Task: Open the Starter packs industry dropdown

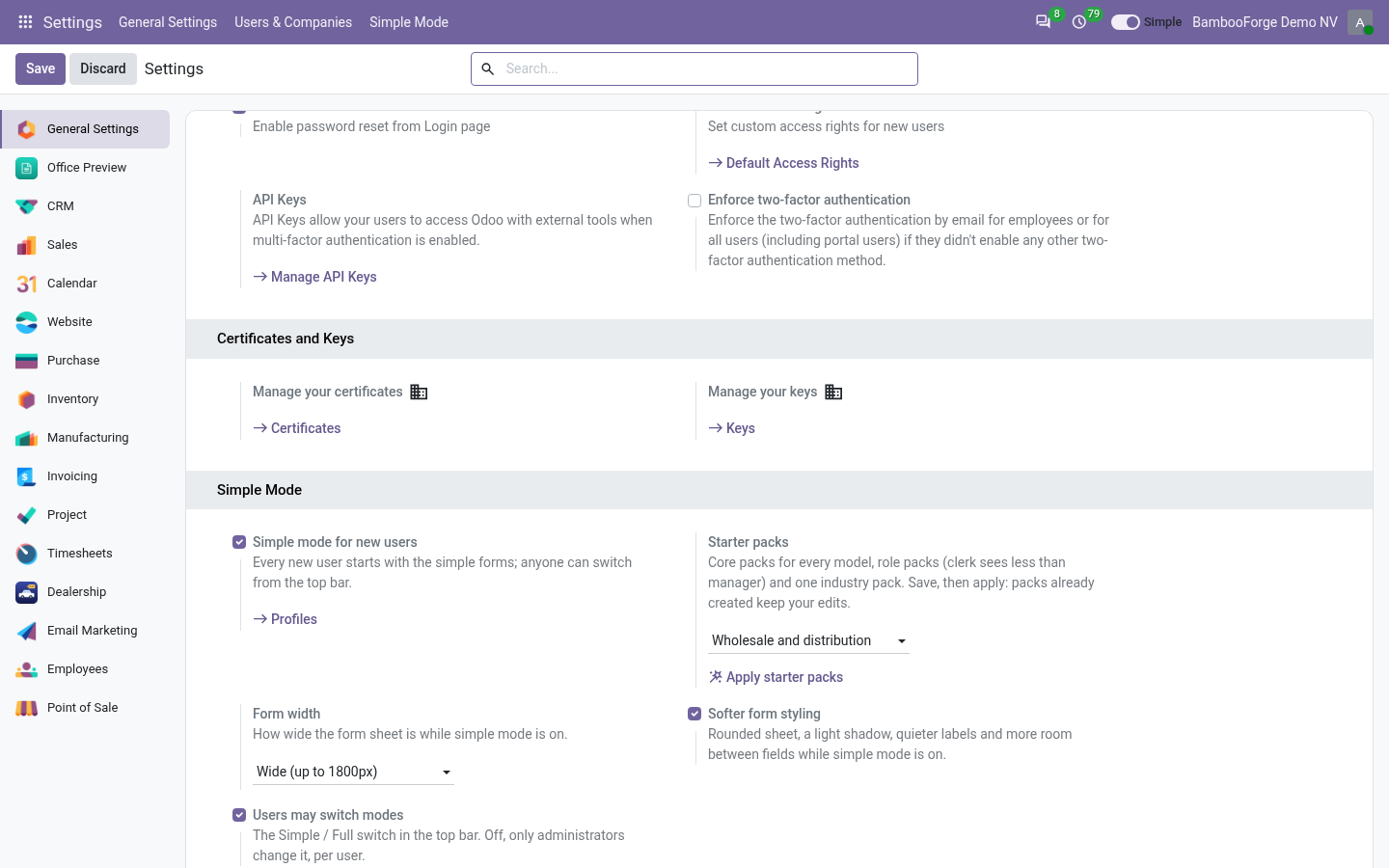Action: (808, 640)
